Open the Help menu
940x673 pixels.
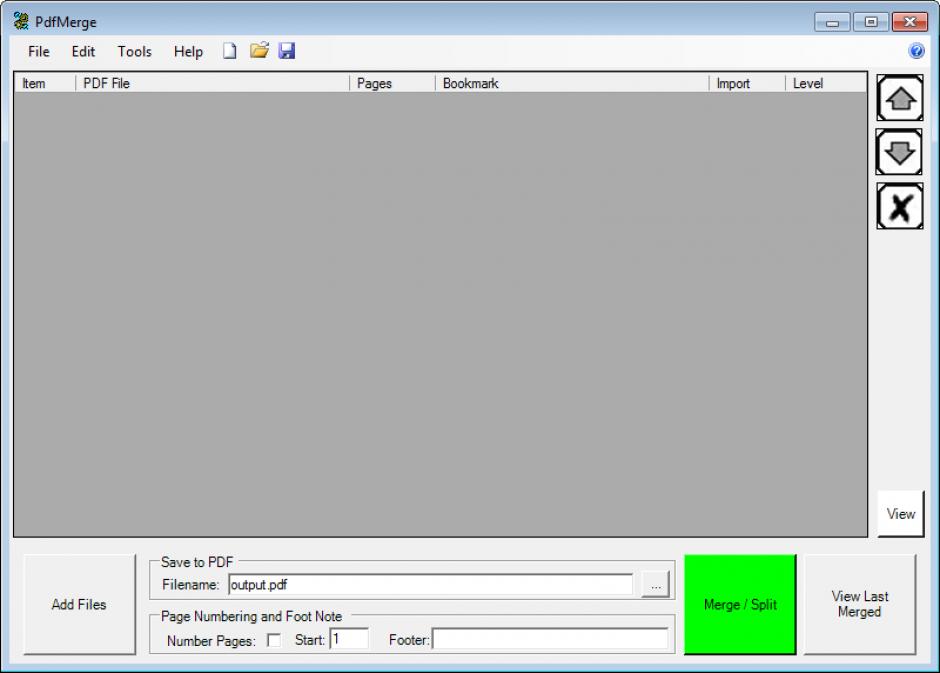click(x=188, y=52)
